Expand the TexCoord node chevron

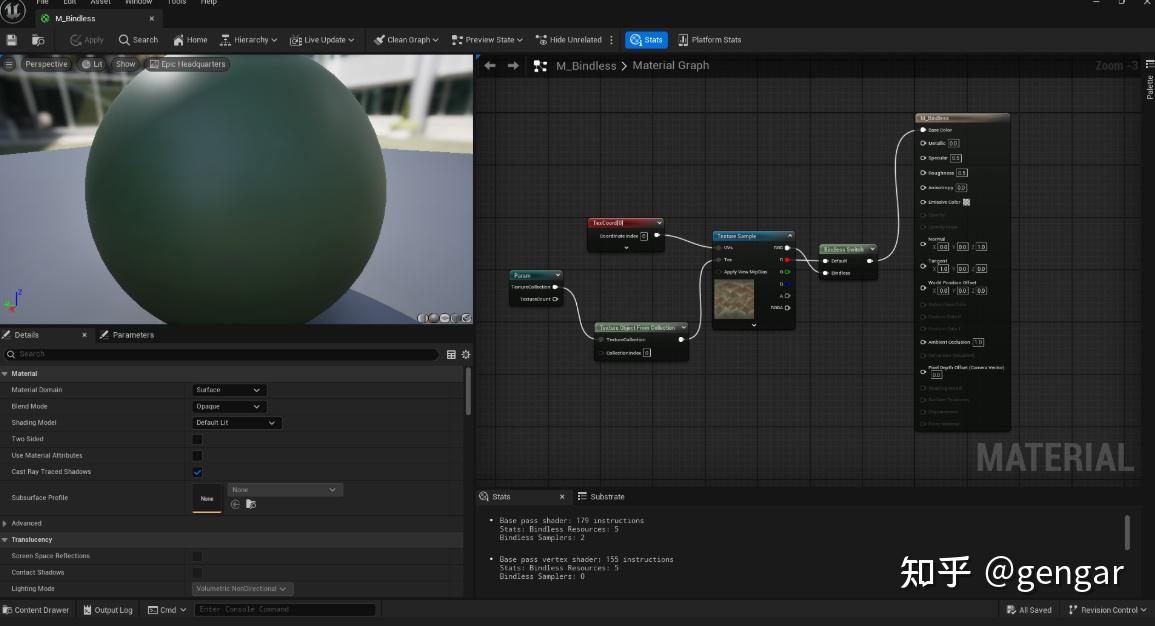626,247
